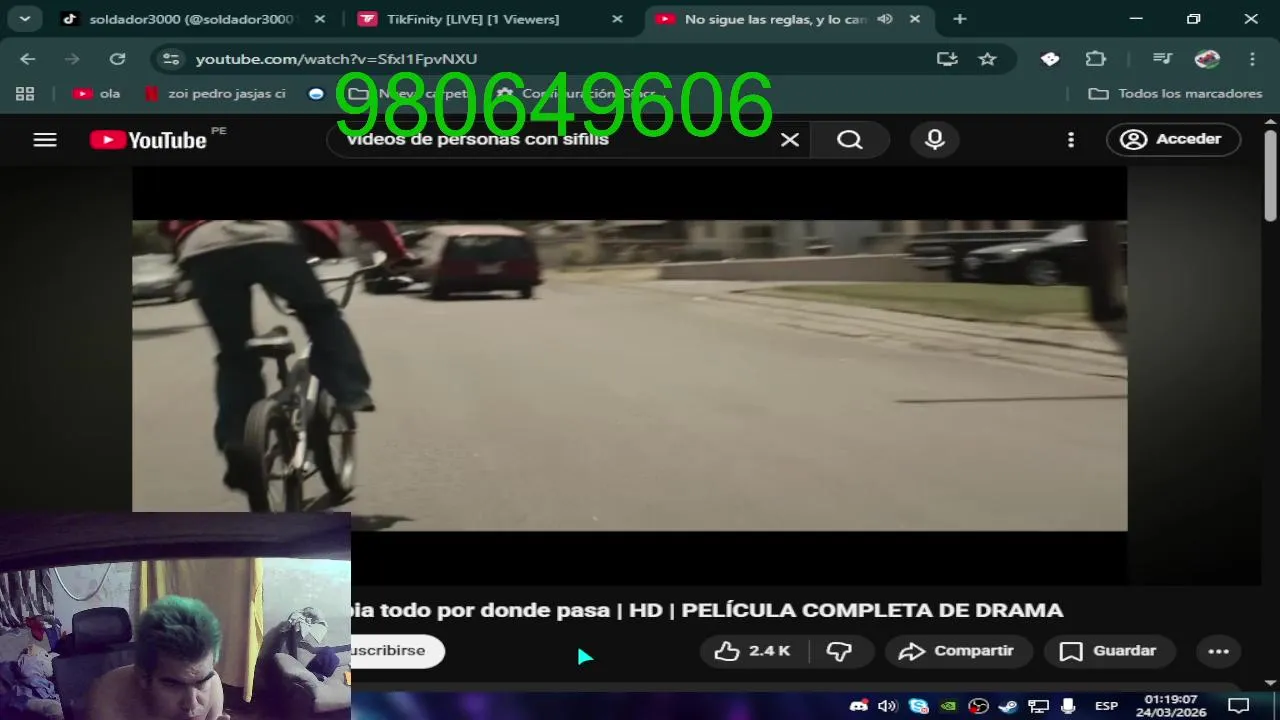
Task: Install app icon in address bar
Action: tap(946, 59)
